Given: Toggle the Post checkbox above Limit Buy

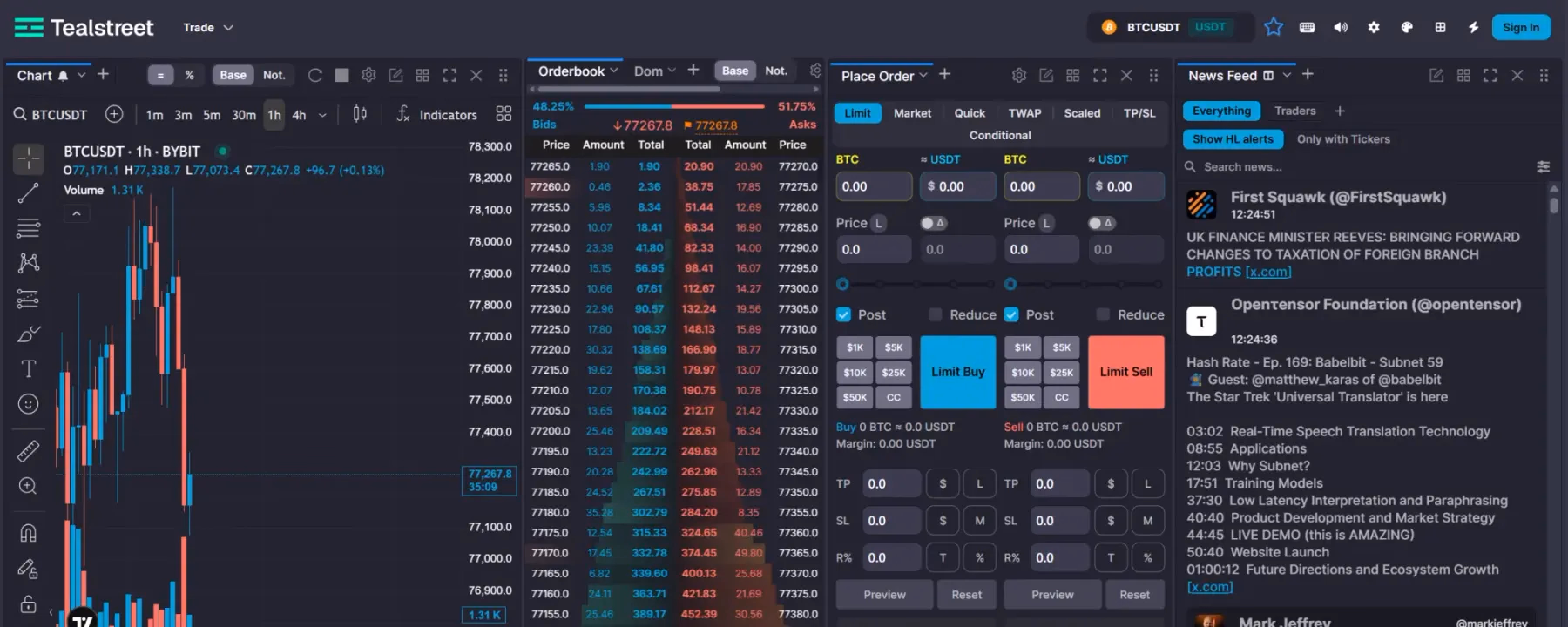Looking at the screenshot, I should [843, 314].
